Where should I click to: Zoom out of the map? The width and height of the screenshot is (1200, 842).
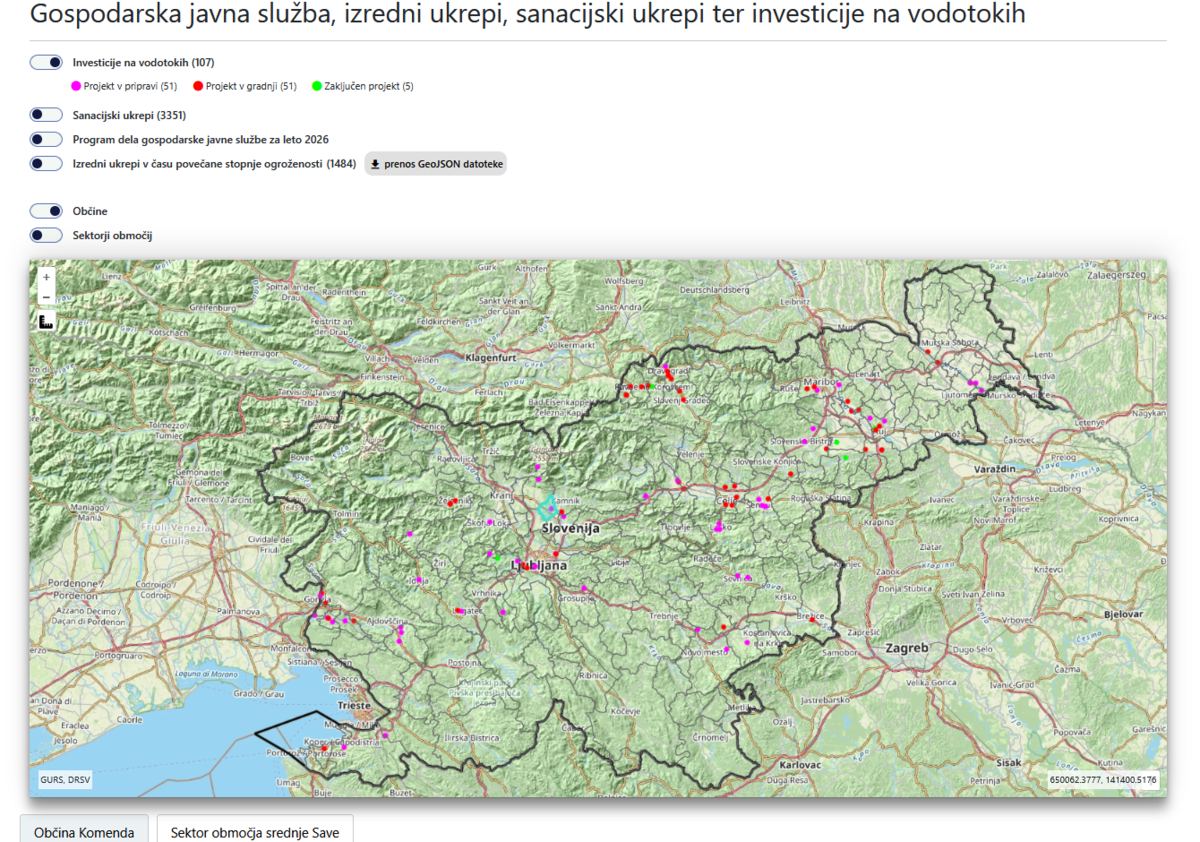coord(46,297)
